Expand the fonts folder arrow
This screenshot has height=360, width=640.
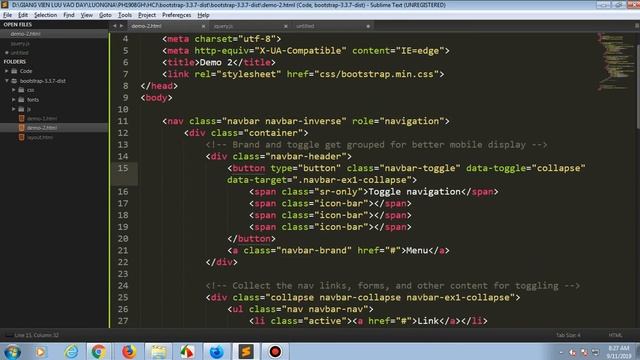click(13, 100)
